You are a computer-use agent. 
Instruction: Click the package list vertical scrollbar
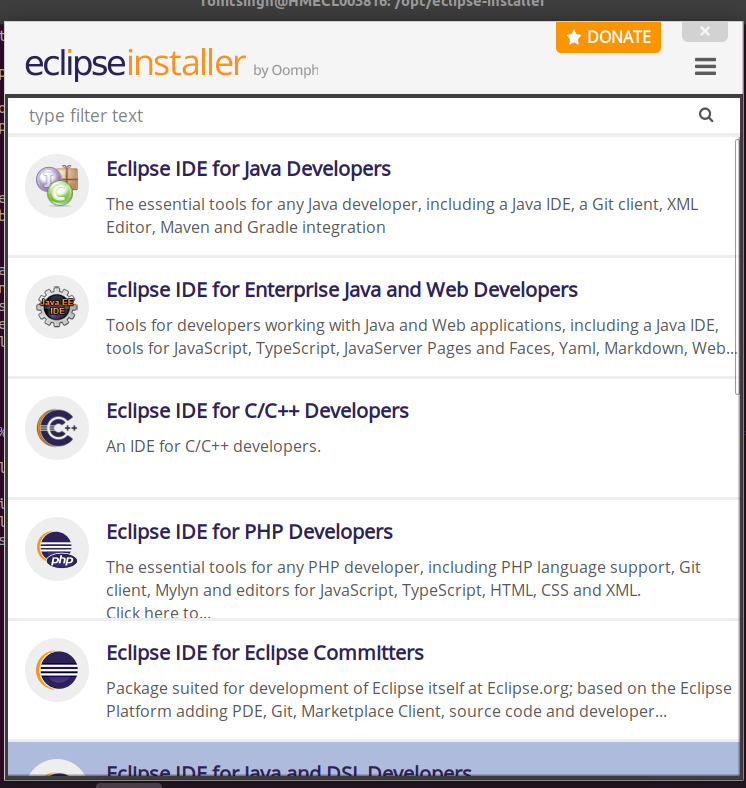pyautogui.click(x=737, y=266)
